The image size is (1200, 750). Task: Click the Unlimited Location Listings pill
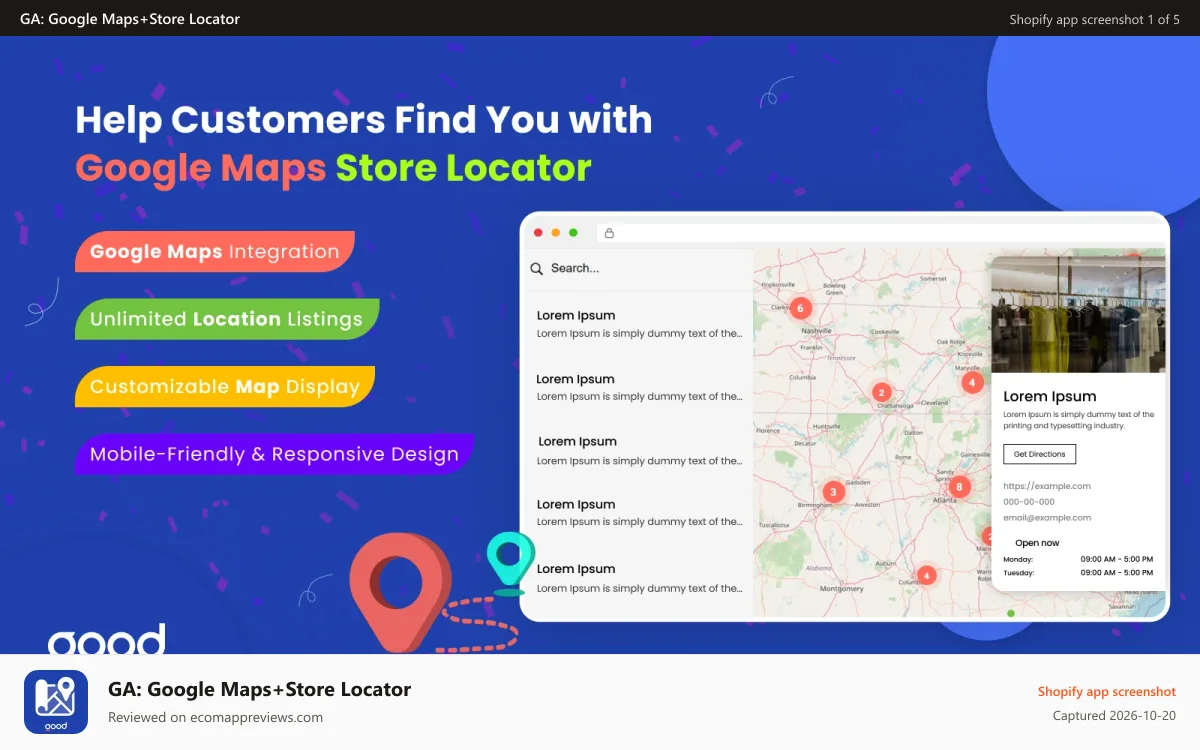point(227,319)
